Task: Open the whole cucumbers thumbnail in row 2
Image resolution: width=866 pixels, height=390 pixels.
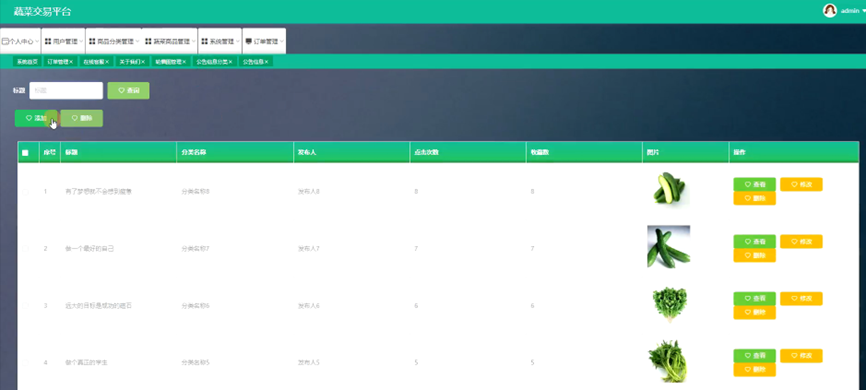Action: coord(668,246)
